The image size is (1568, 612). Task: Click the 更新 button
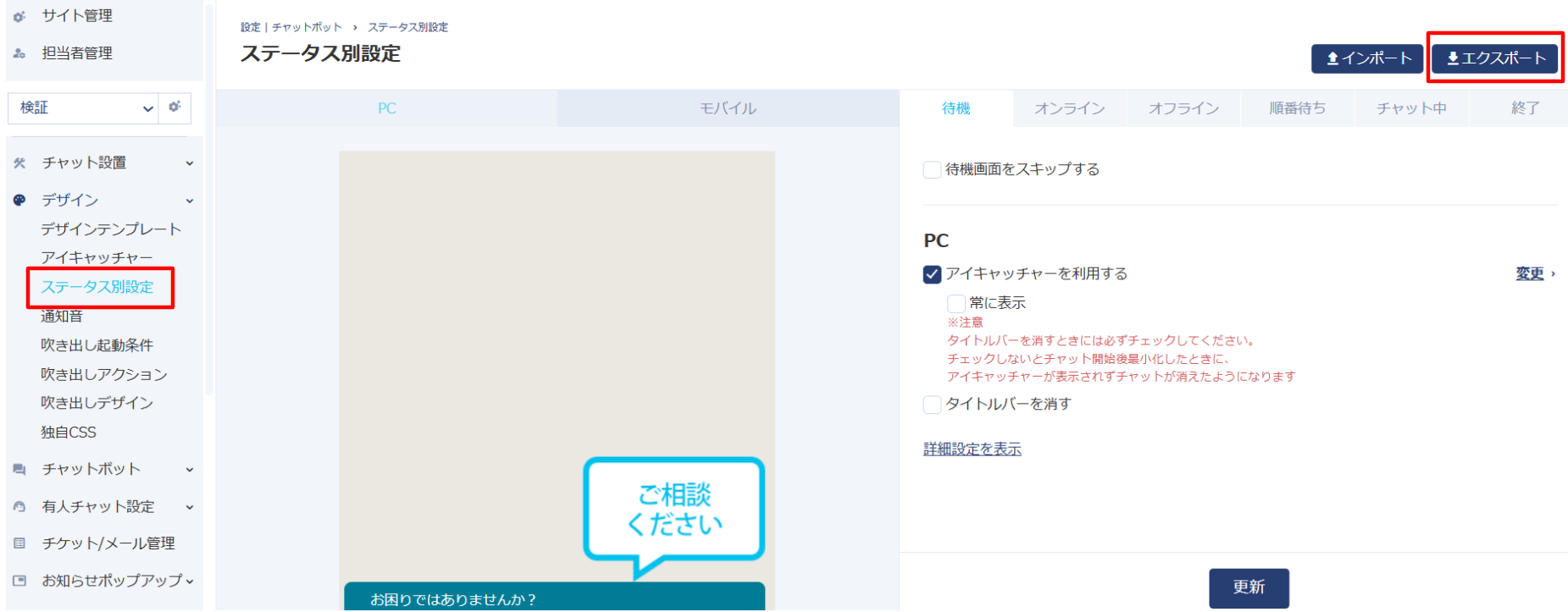[x=1249, y=588]
